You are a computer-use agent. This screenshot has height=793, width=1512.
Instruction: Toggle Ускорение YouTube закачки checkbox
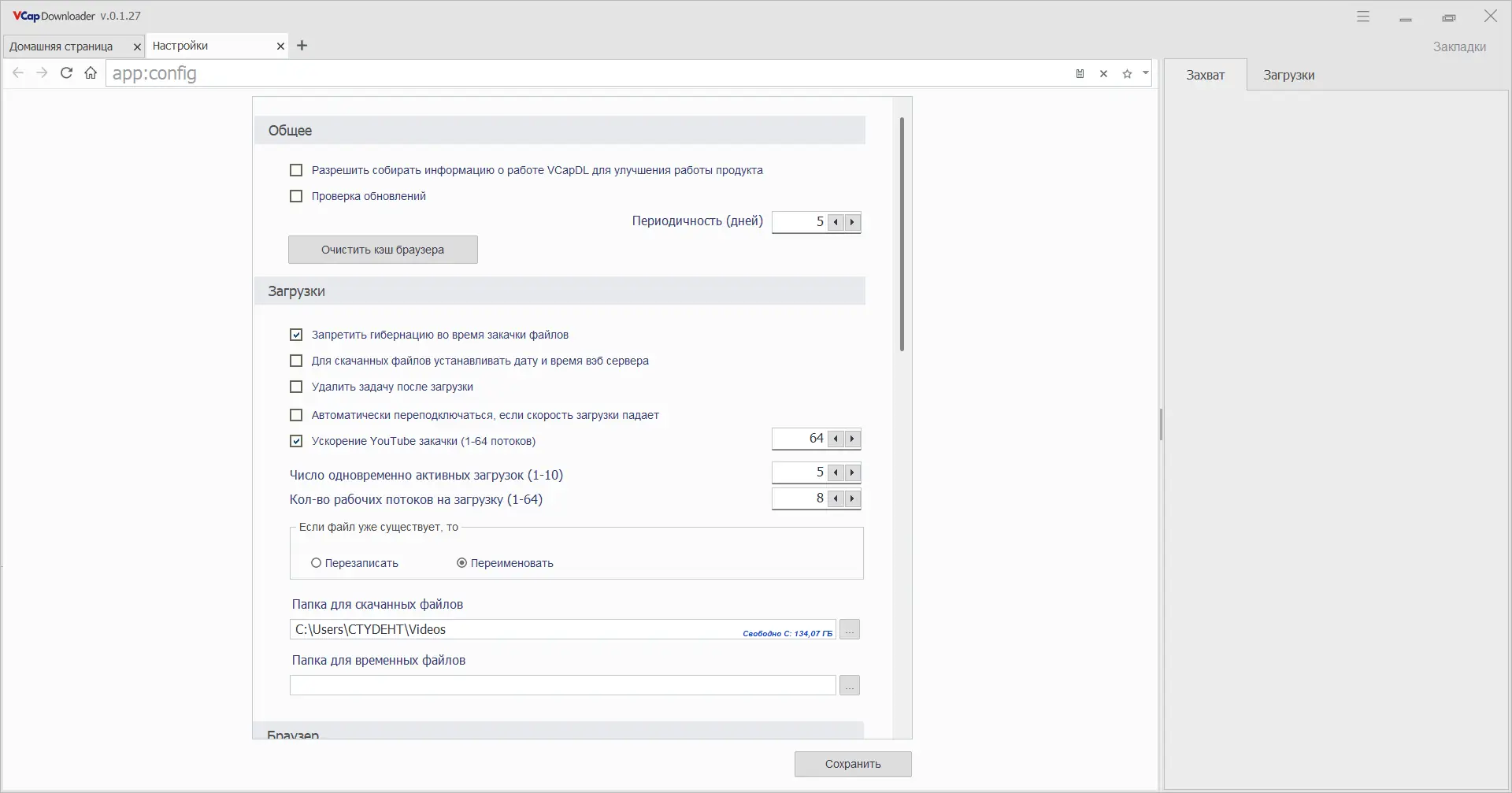click(x=296, y=441)
